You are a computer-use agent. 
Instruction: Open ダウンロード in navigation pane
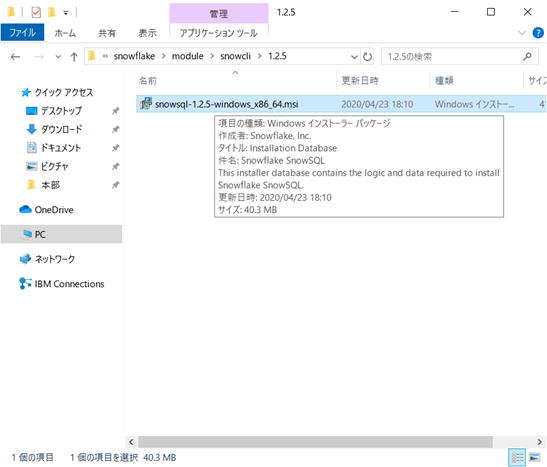[54, 129]
